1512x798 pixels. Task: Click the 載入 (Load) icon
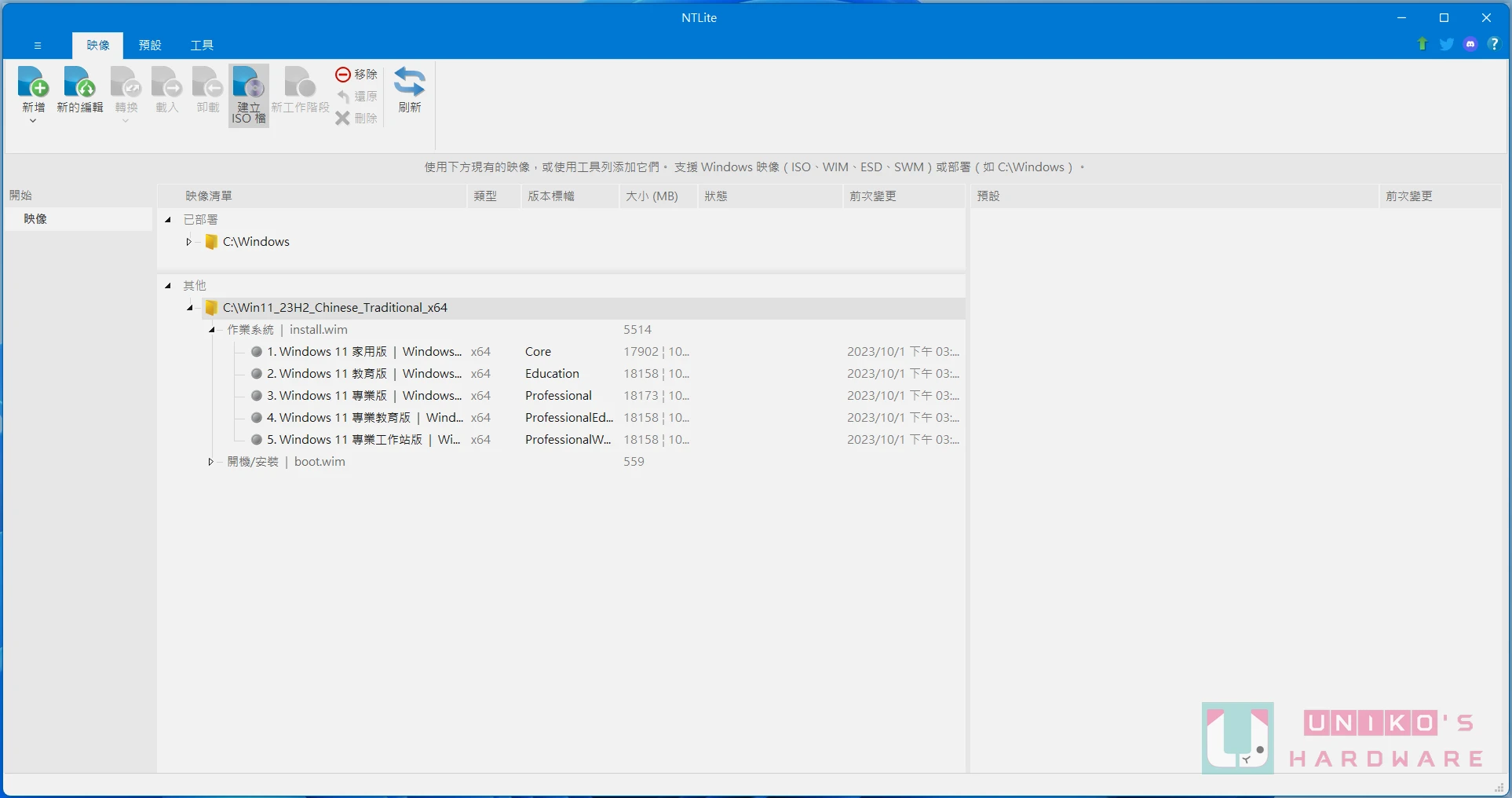[x=166, y=83]
